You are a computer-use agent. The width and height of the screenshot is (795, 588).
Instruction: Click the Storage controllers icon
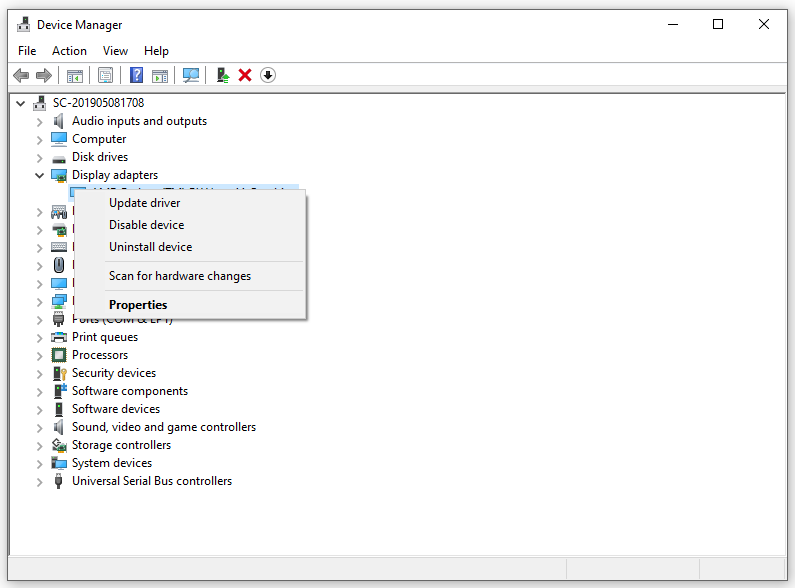59,445
